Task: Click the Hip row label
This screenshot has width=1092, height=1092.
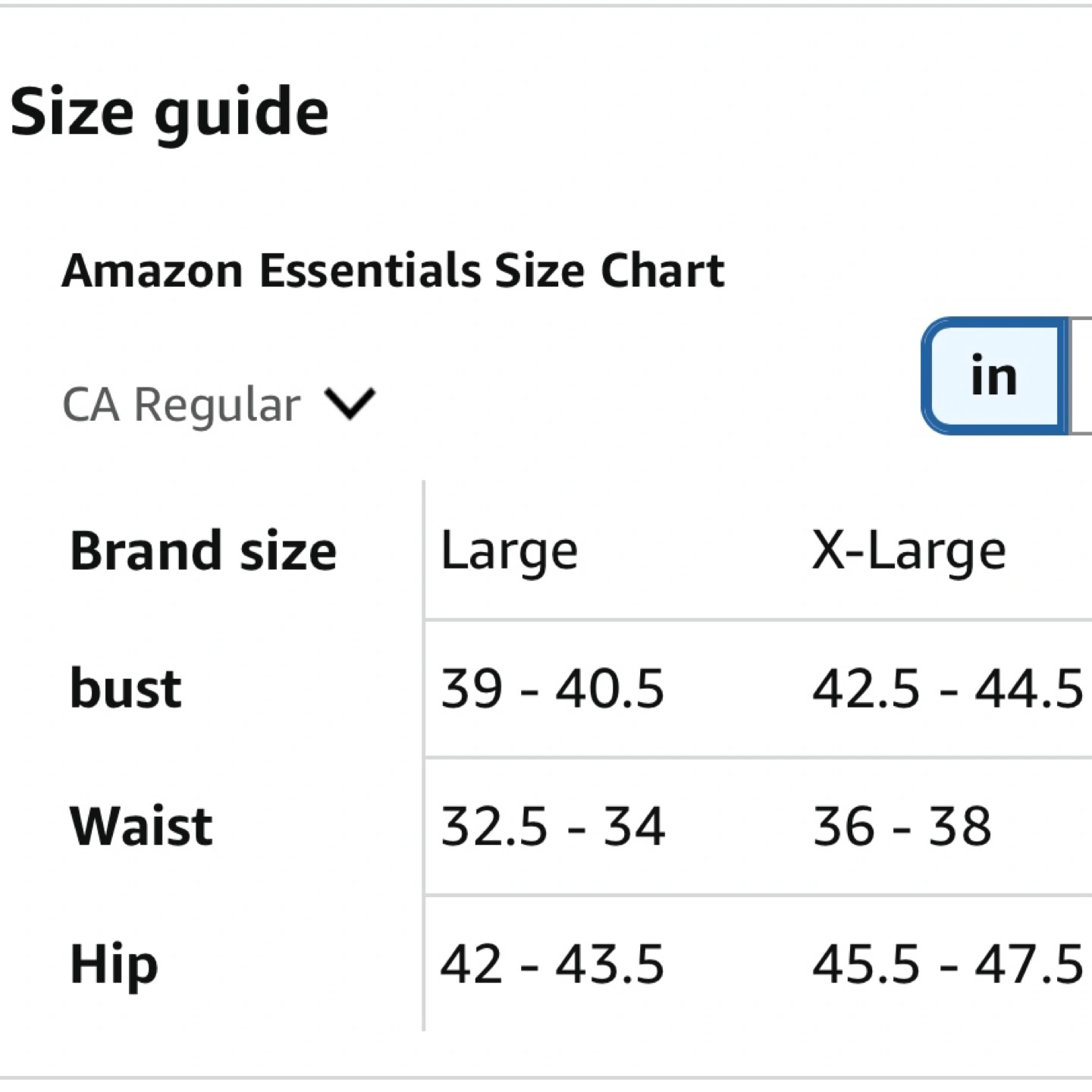Action: point(114,964)
